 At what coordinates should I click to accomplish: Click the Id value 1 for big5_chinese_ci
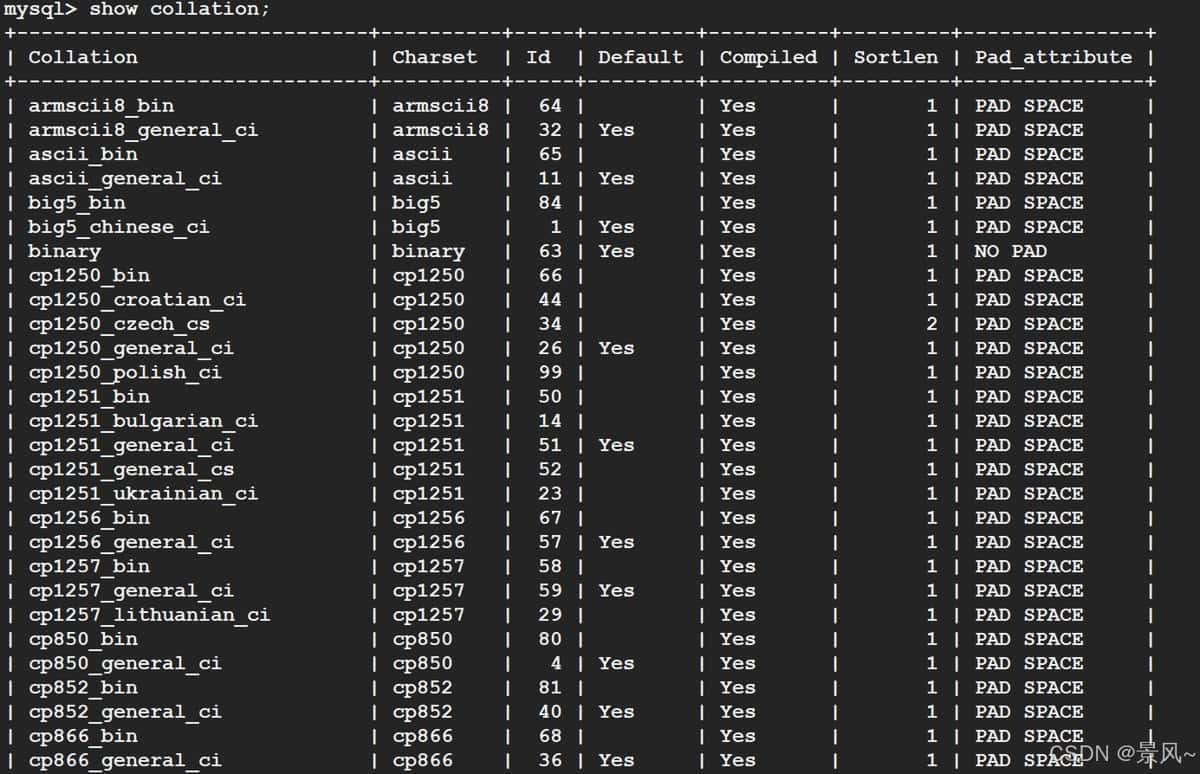(556, 226)
